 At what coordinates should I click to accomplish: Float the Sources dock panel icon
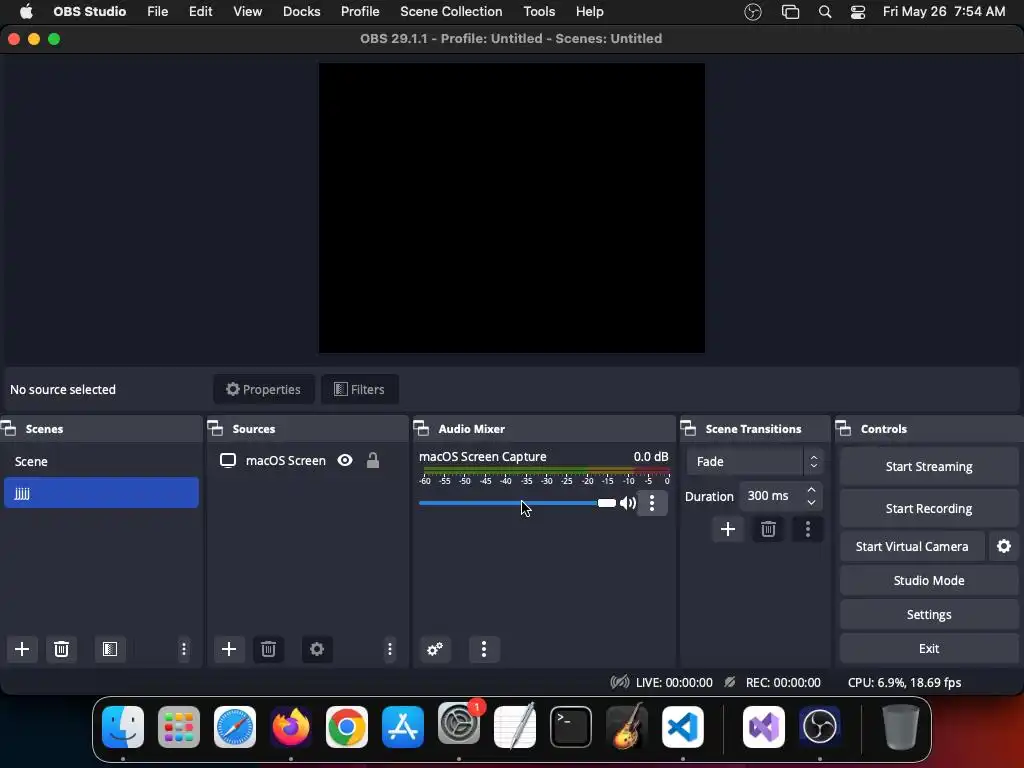tap(216, 429)
